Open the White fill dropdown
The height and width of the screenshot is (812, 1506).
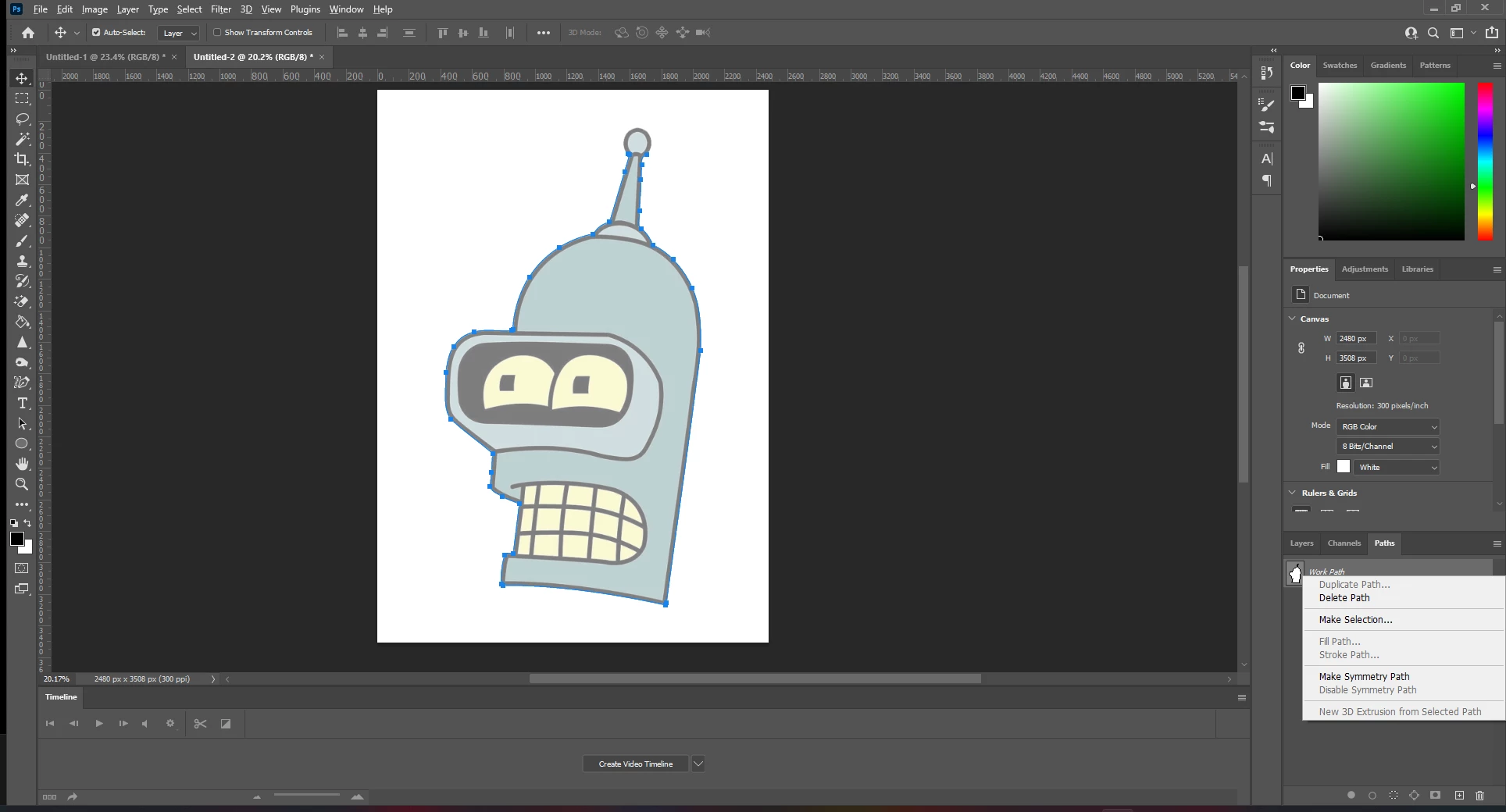pos(1397,467)
